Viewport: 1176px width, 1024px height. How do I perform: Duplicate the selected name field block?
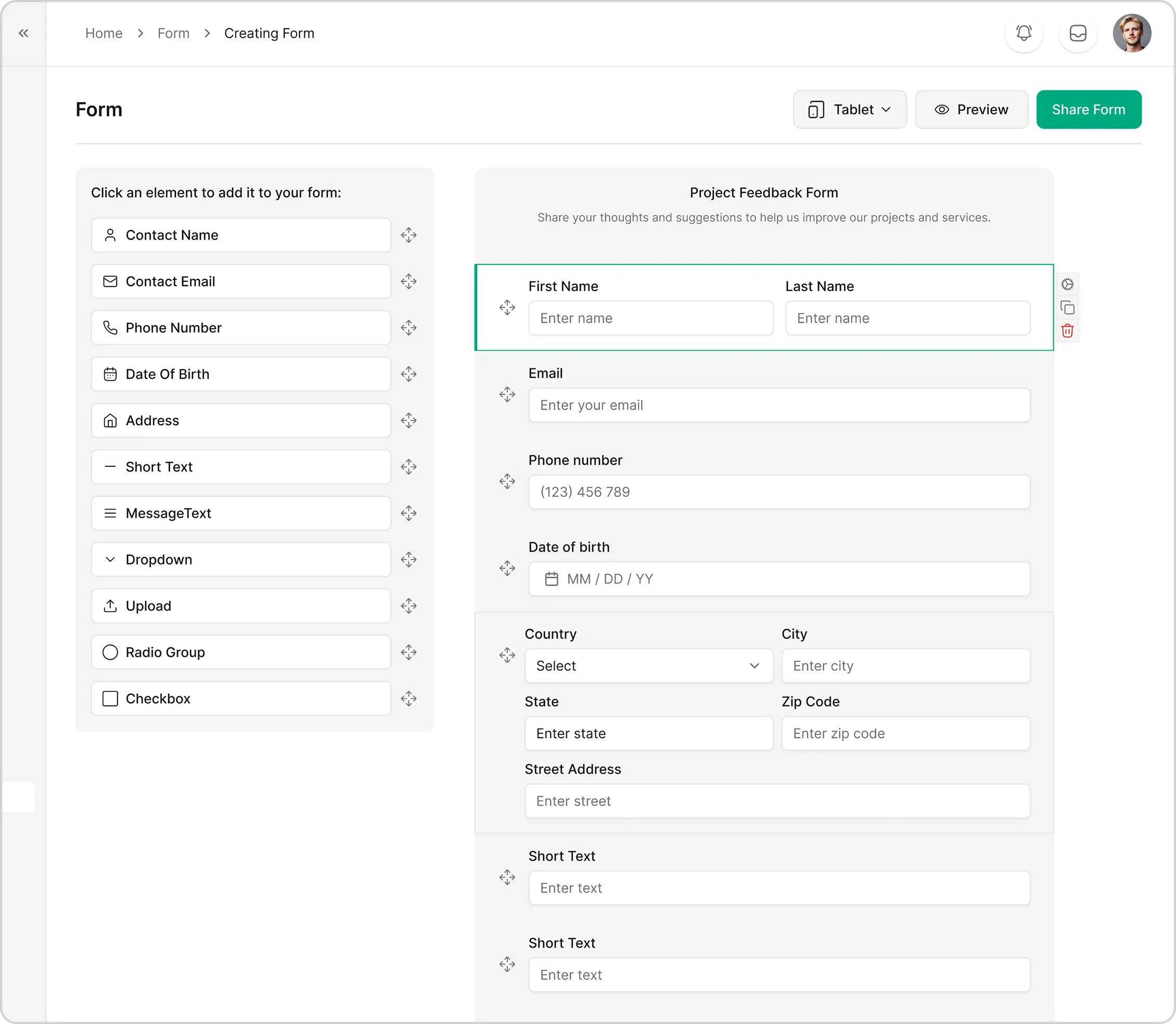click(x=1067, y=308)
